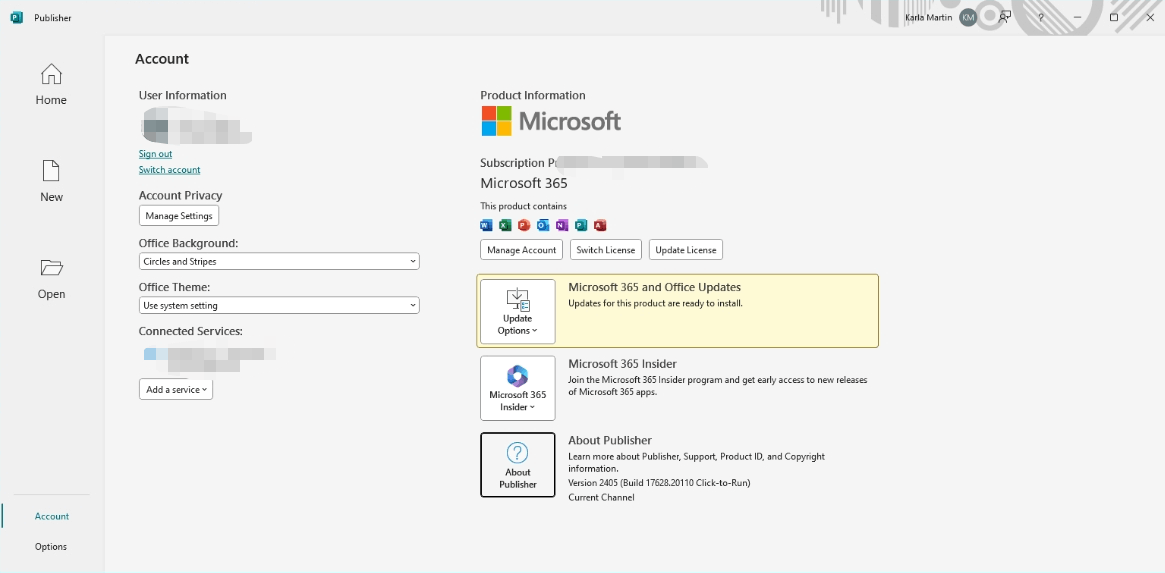Open the New publication page
This screenshot has width=1165, height=573.
tap(51, 181)
